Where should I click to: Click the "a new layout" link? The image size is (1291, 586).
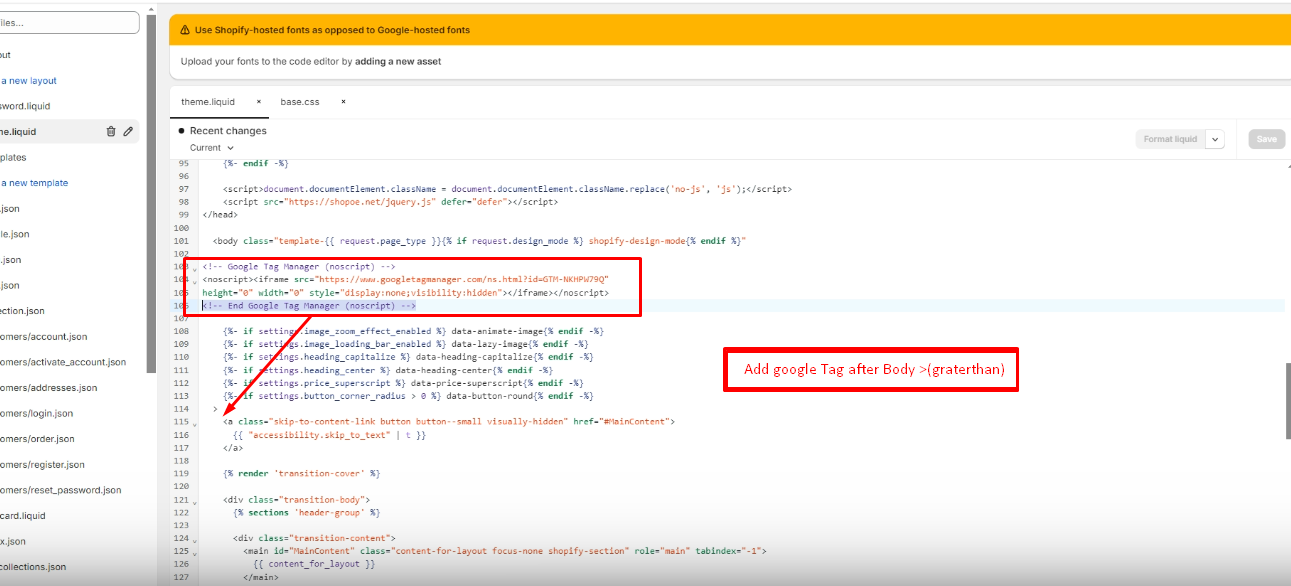point(29,81)
